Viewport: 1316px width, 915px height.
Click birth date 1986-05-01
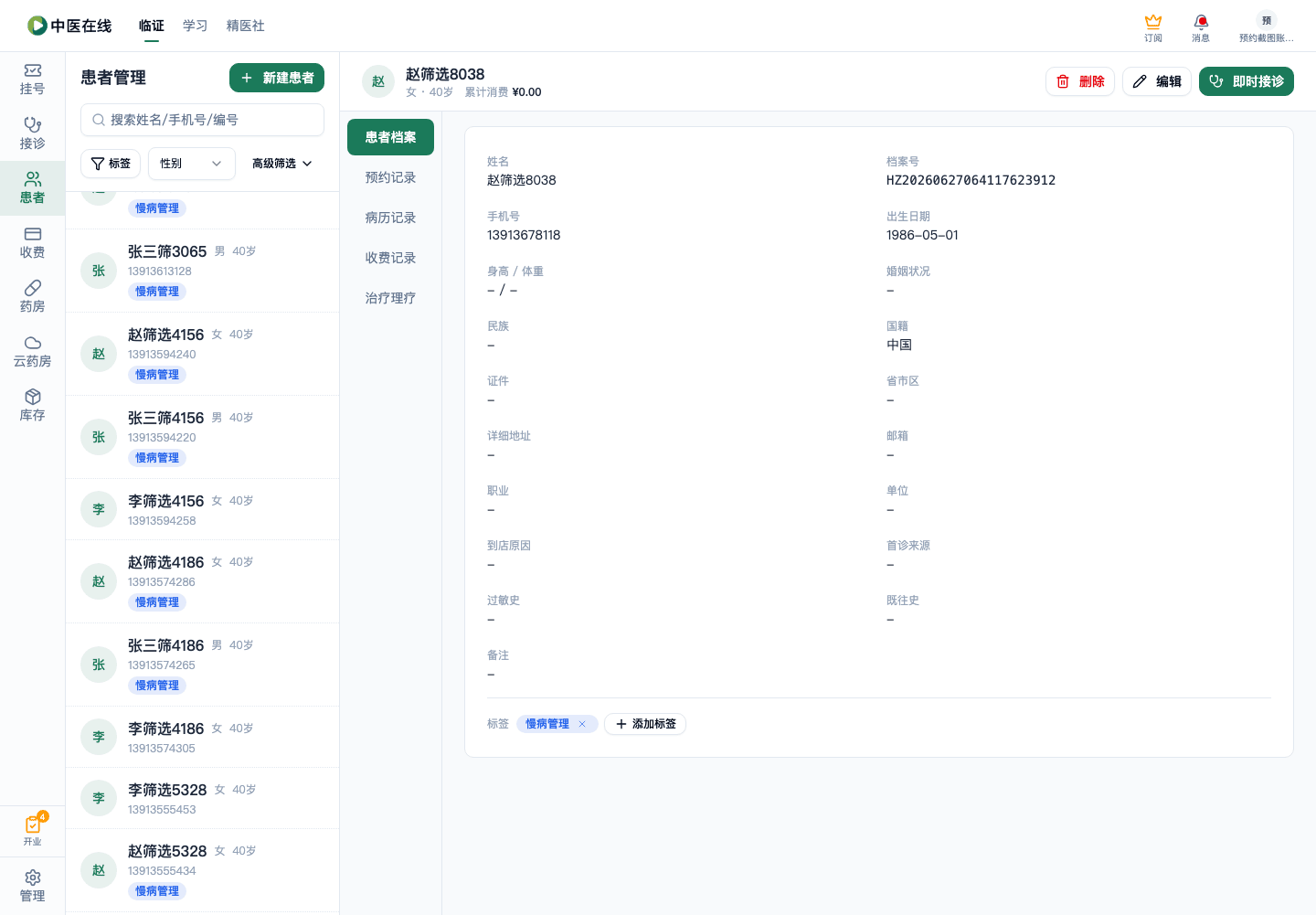(922, 235)
